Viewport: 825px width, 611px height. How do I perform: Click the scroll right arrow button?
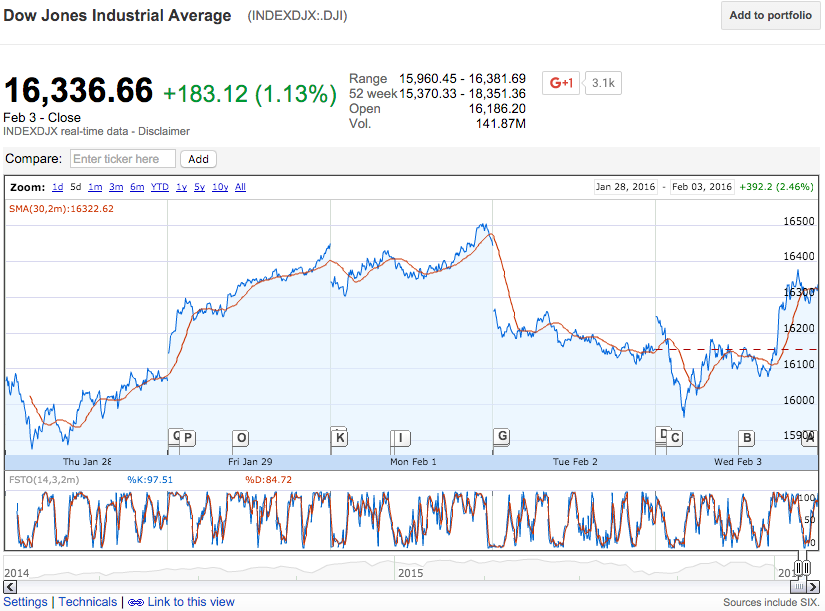coord(813,587)
